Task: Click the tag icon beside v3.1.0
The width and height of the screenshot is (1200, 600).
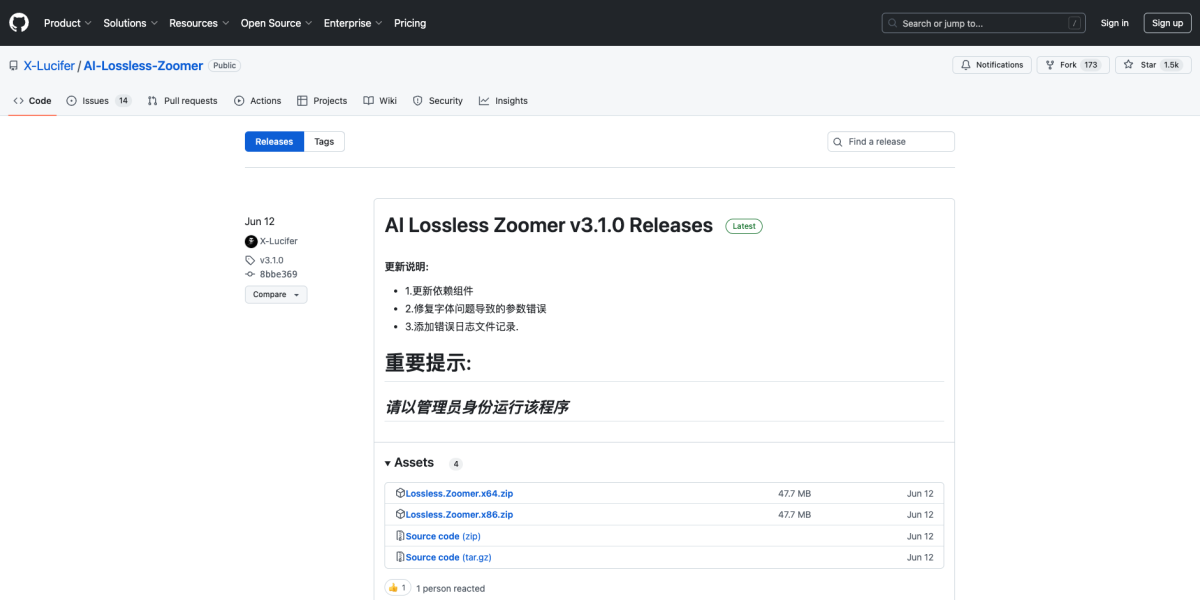Action: [250, 259]
